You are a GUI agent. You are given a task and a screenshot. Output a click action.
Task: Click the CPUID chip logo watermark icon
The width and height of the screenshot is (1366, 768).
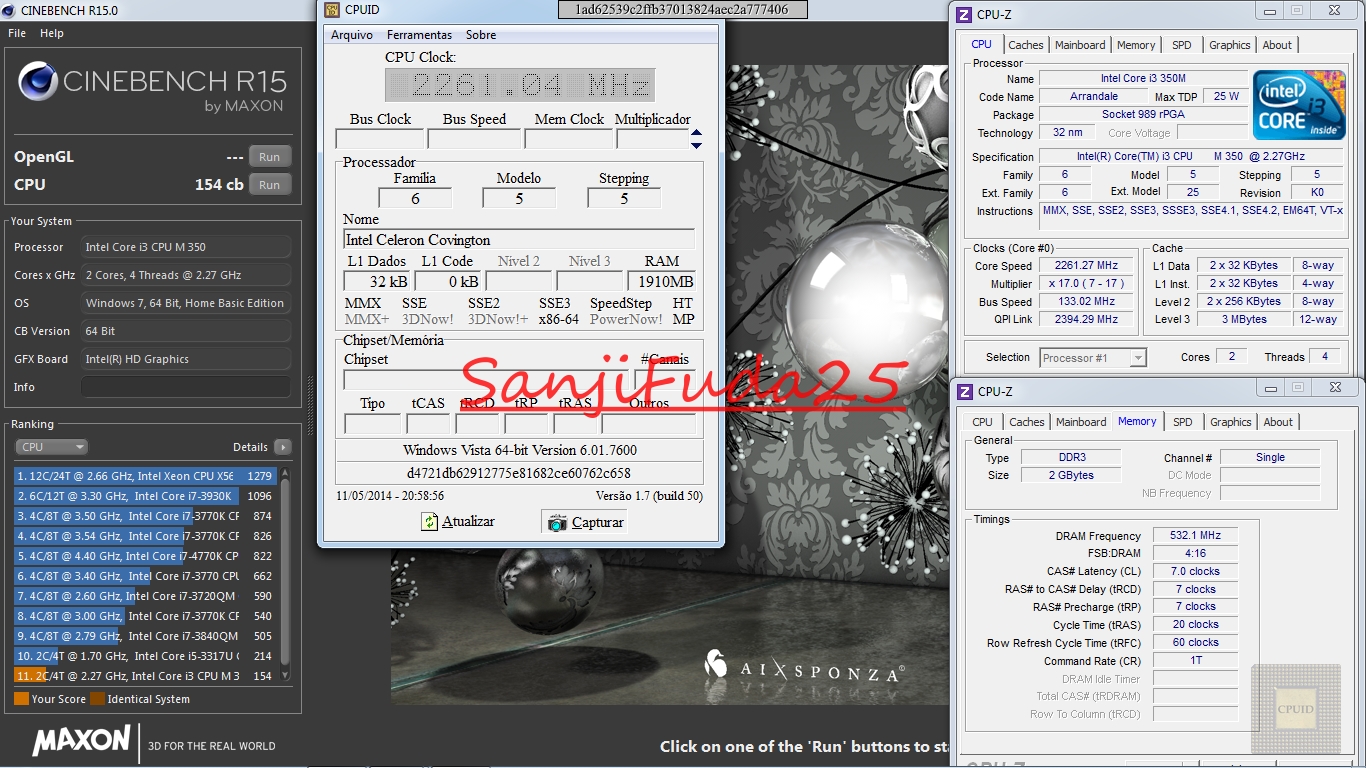pos(1295,709)
